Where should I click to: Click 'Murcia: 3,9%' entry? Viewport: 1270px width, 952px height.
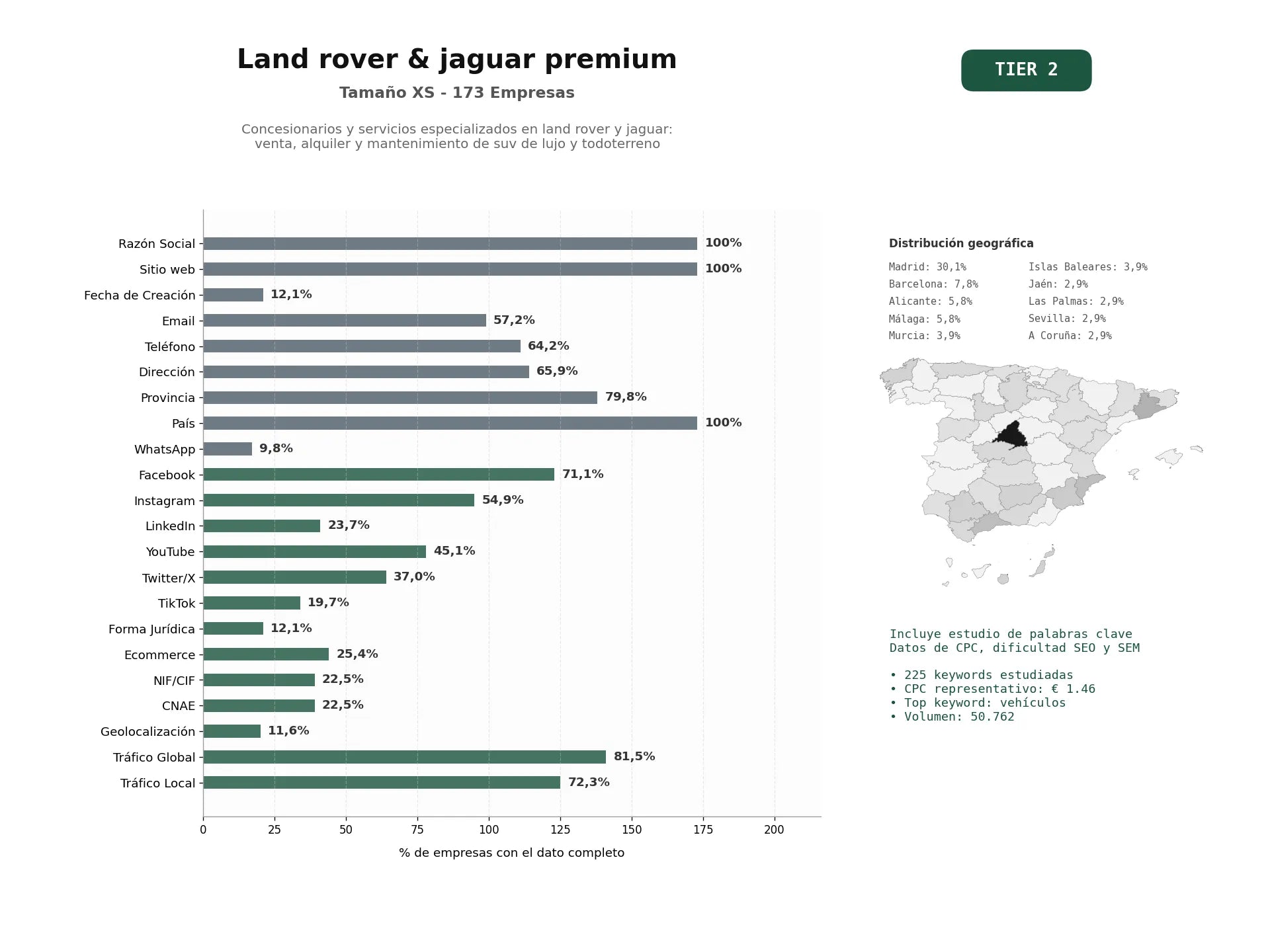[x=925, y=336]
